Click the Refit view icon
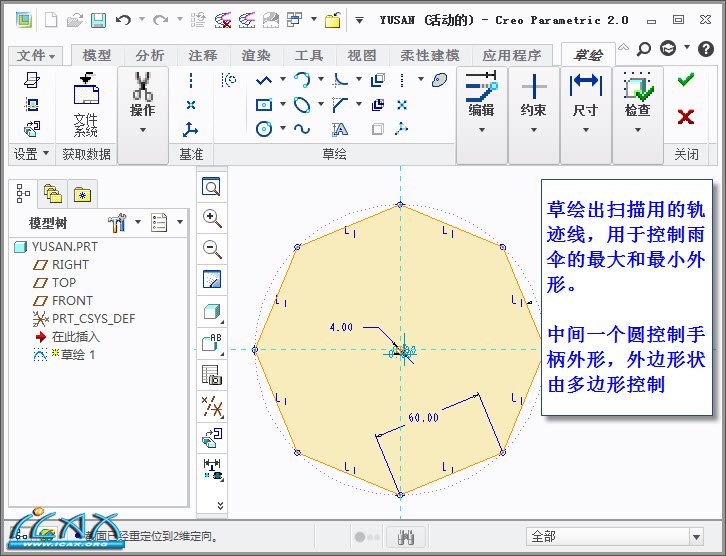Viewport: 726px width, 556px height. click(211, 187)
